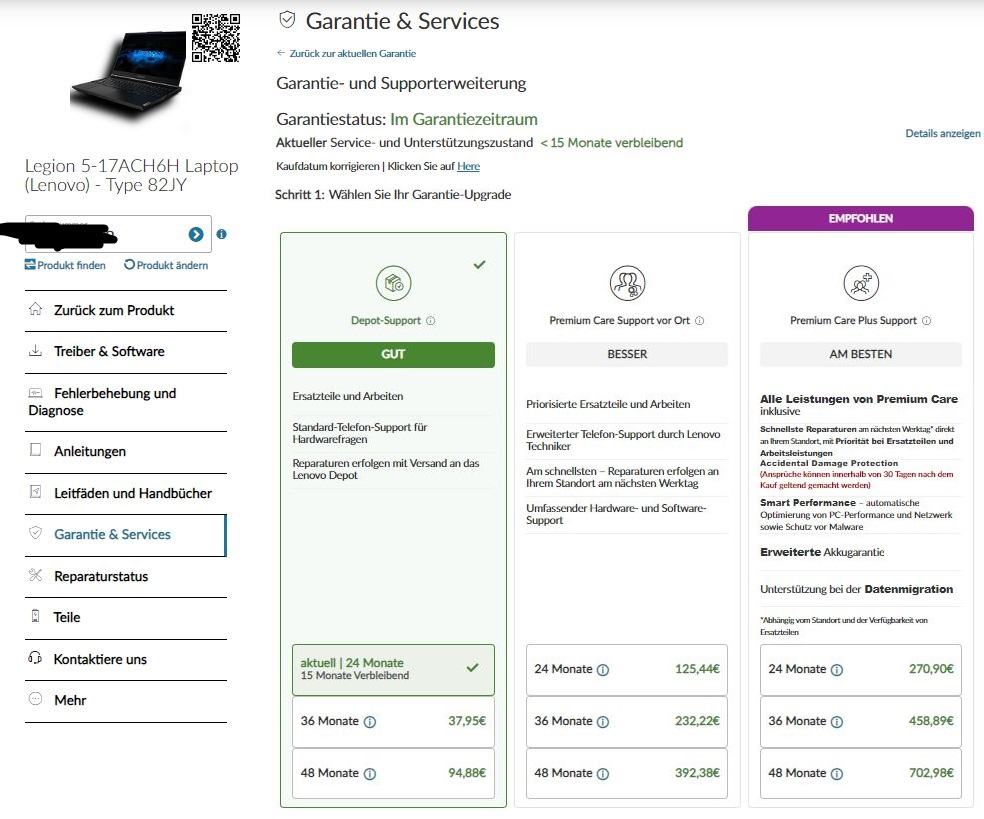
Task: Click the Here link to correct purchase date
Action: 468,166
